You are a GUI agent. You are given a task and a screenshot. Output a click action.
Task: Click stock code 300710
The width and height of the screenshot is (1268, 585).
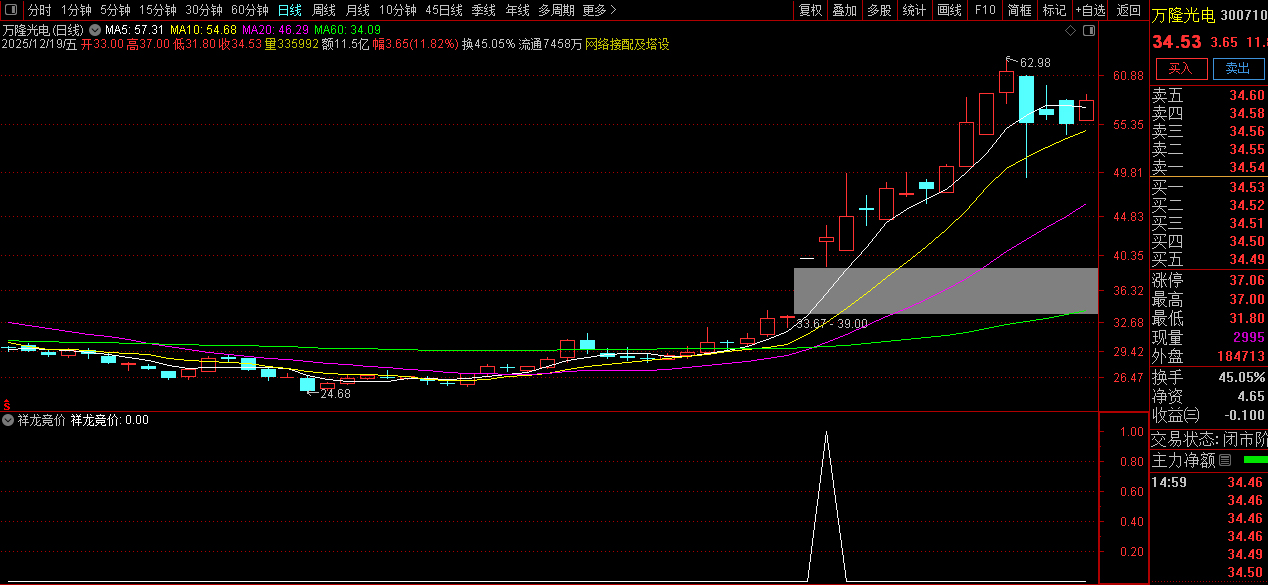click(x=1244, y=15)
